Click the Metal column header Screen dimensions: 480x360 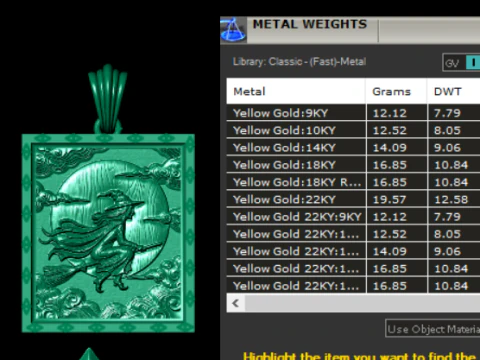(x=296, y=91)
